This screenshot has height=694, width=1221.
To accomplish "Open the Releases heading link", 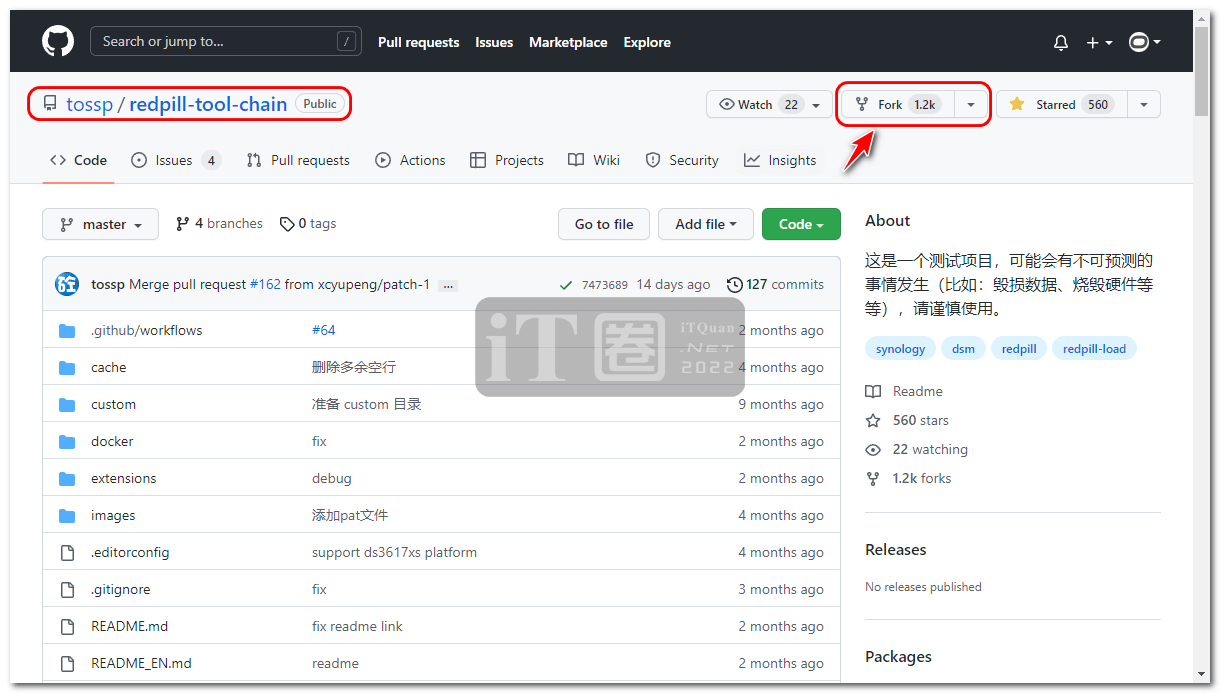I will pos(896,549).
